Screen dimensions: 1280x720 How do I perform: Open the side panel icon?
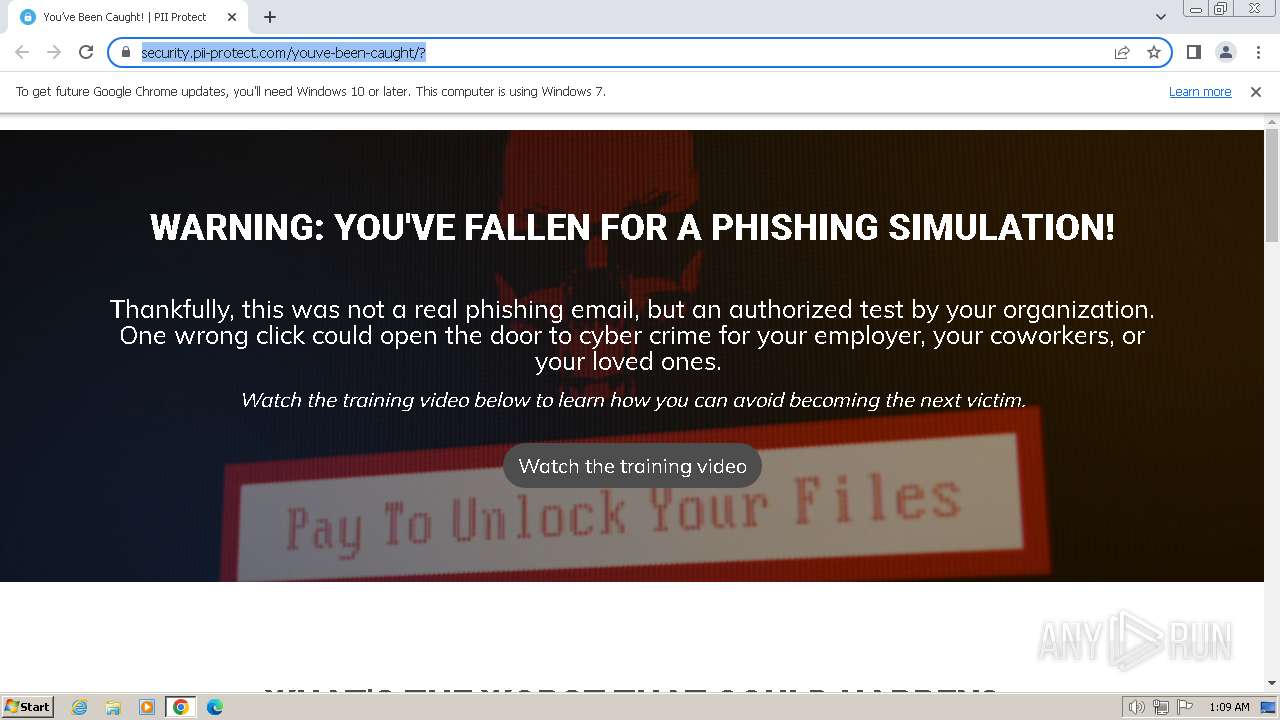[x=1193, y=52]
